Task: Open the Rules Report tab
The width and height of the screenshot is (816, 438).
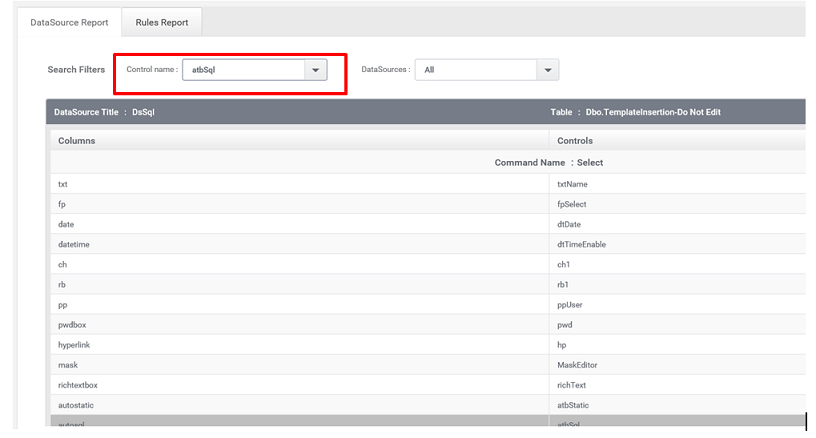Action: (x=162, y=22)
